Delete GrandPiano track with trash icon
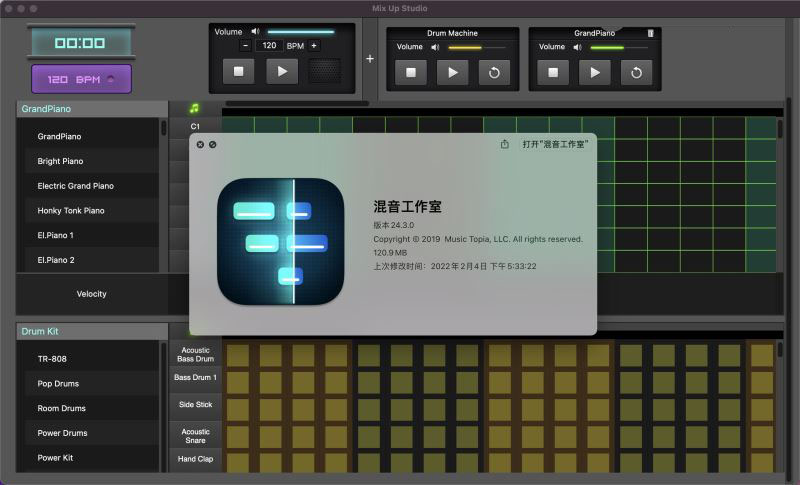The image size is (800, 485). point(651,33)
